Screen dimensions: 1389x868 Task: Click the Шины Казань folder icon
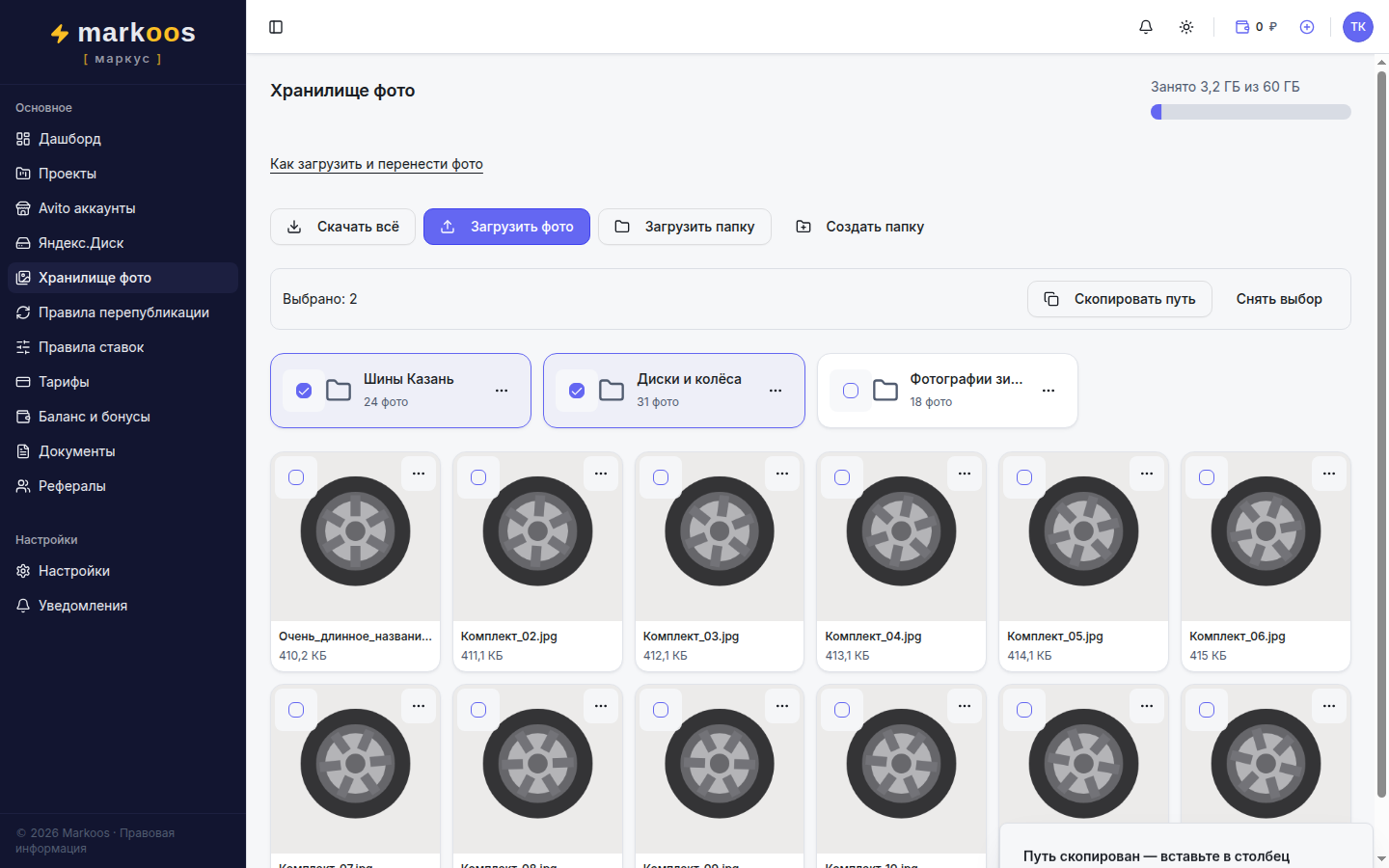pos(339,391)
